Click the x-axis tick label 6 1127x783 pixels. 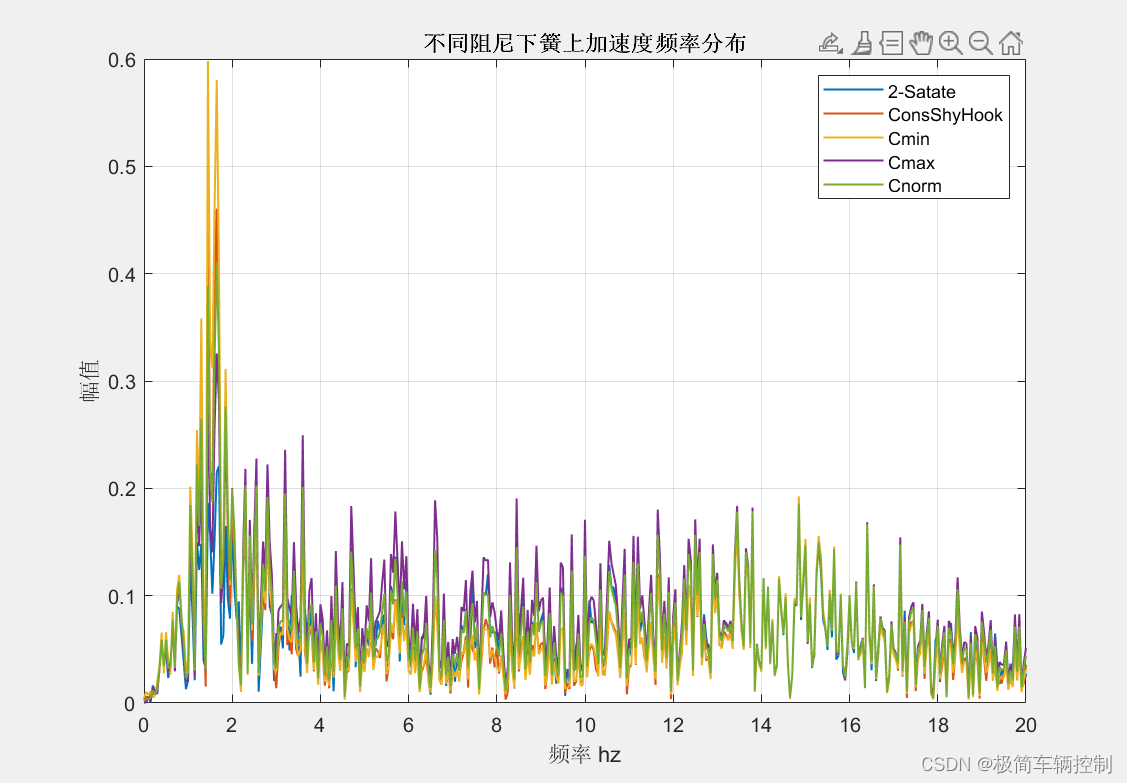pos(408,725)
